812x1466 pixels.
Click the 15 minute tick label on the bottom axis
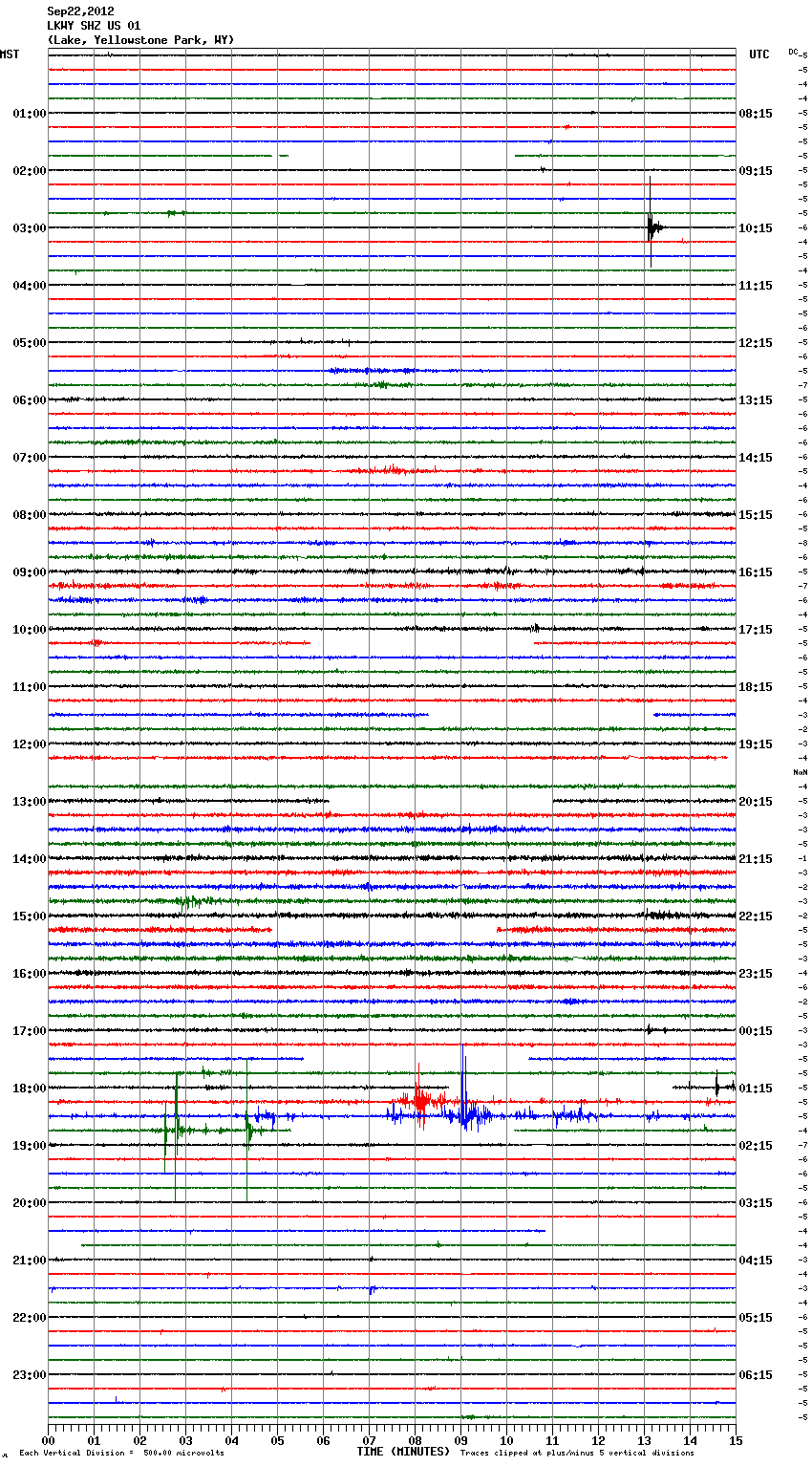click(736, 1441)
